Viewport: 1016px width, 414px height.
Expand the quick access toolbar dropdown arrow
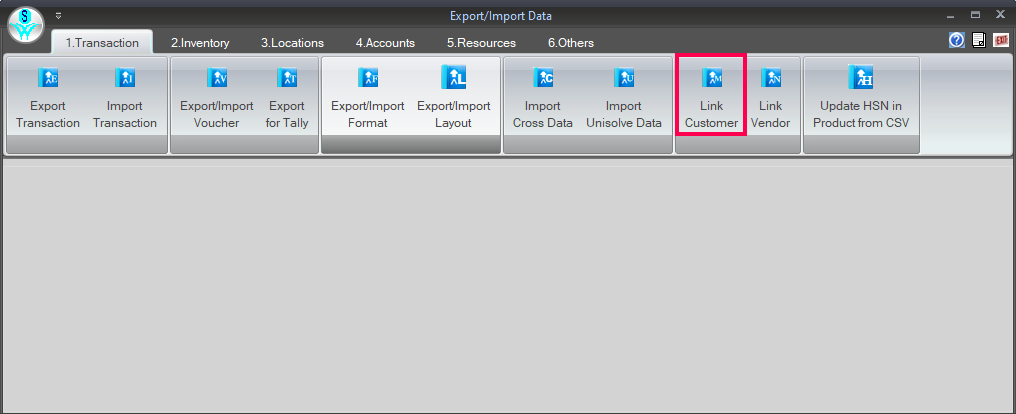[59, 16]
